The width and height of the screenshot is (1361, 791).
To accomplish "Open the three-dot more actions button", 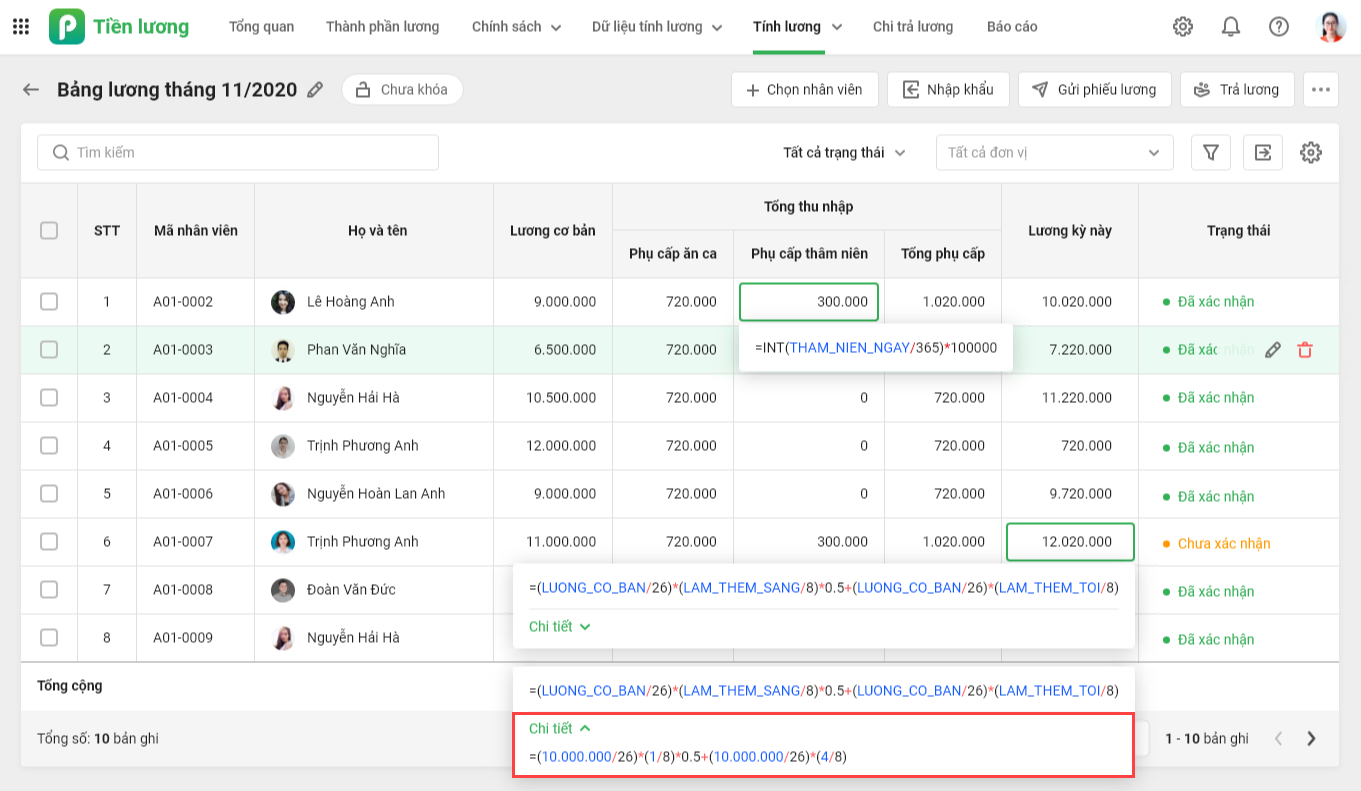I will [1321, 90].
